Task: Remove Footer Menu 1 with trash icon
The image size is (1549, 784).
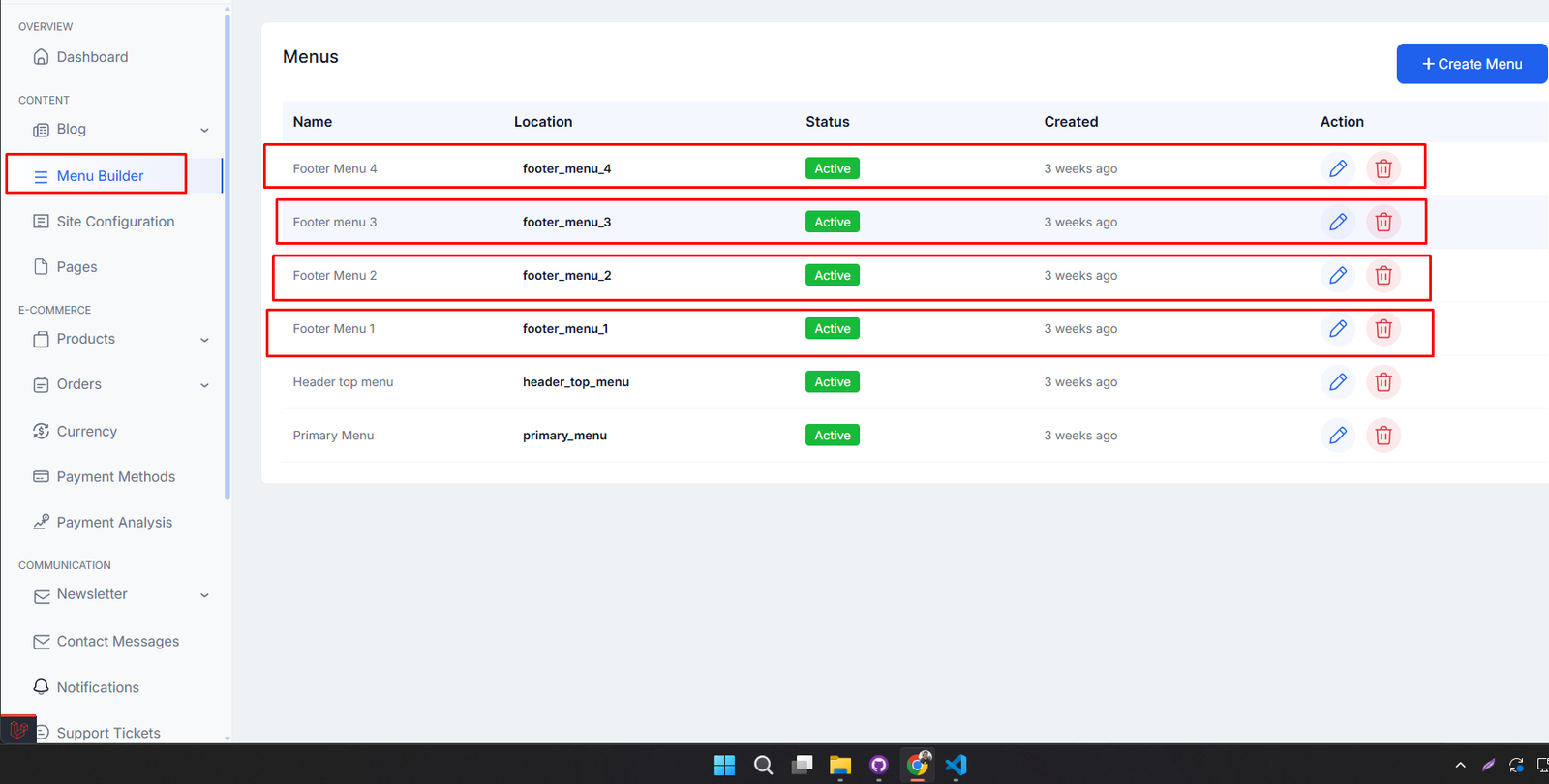Action: [x=1383, y=329]
